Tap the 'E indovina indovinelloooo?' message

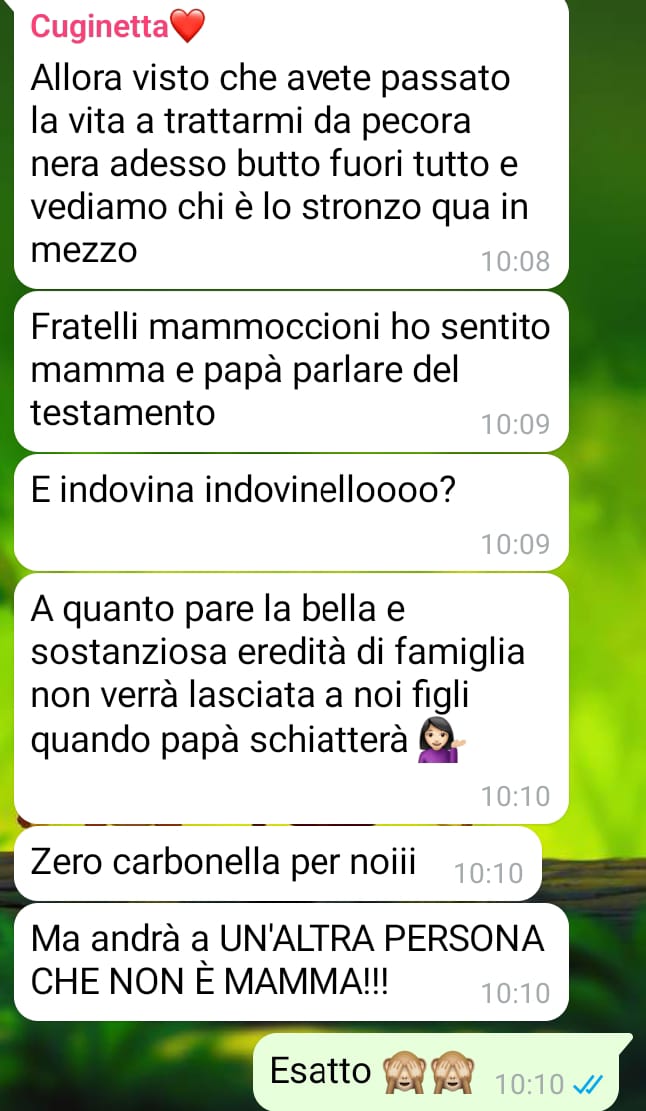click(291, 512)
